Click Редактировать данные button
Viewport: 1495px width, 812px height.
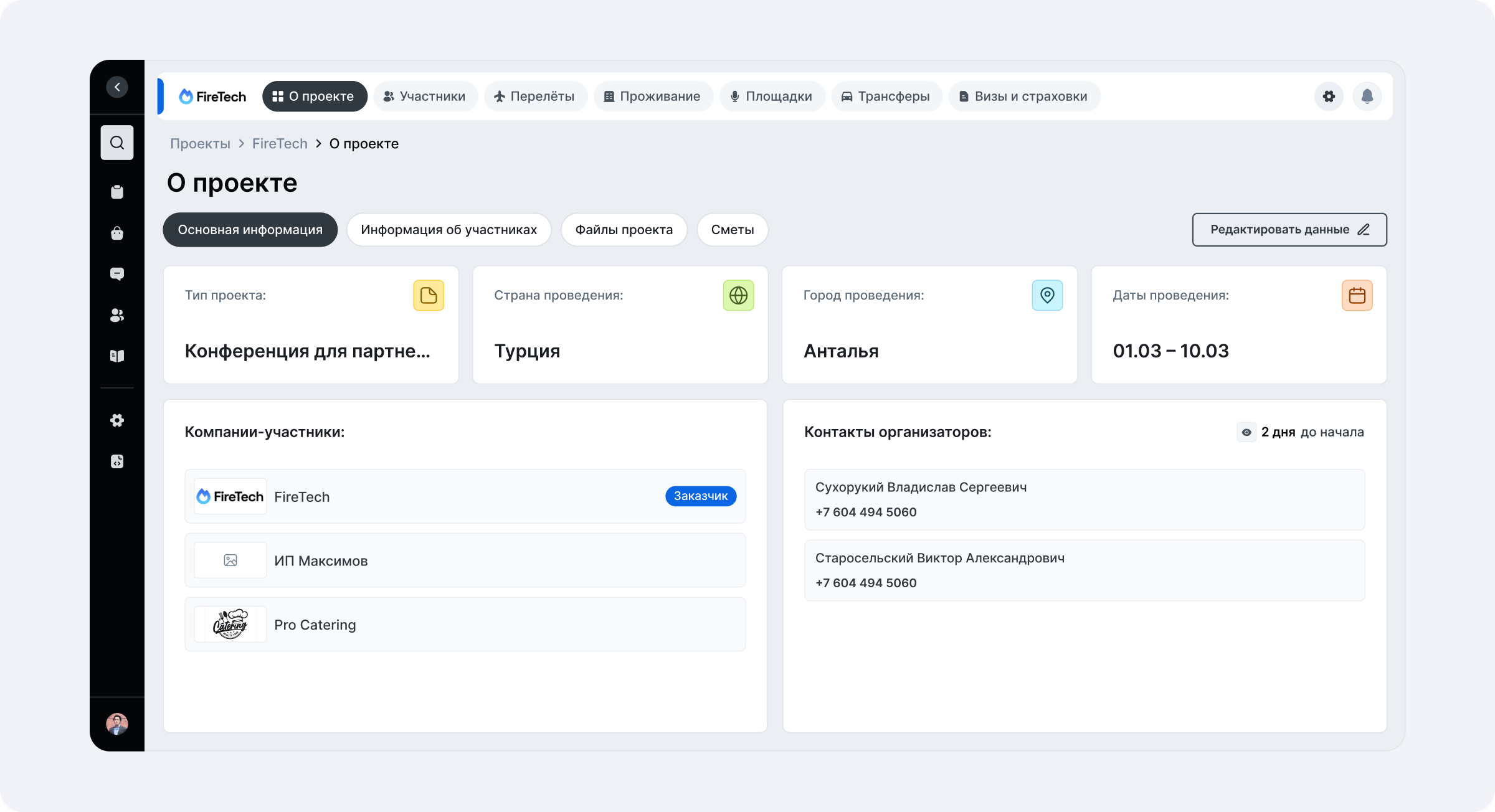coord(1289,230)
